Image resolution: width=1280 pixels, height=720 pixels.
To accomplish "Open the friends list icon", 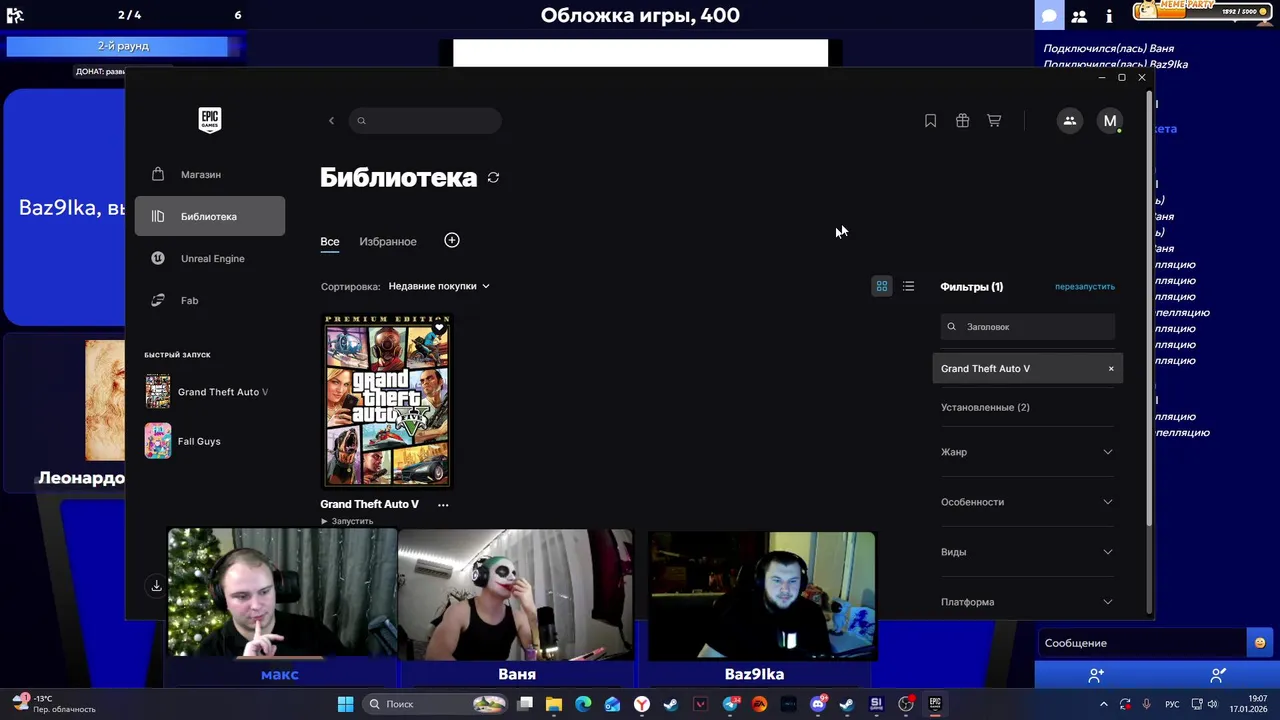I will [1069, 121].
